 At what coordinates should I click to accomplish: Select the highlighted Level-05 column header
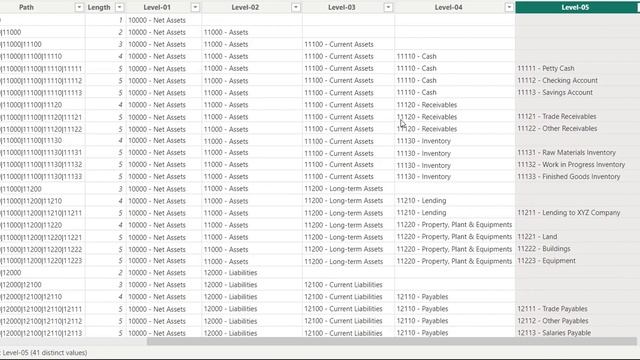tap(577, 7)
